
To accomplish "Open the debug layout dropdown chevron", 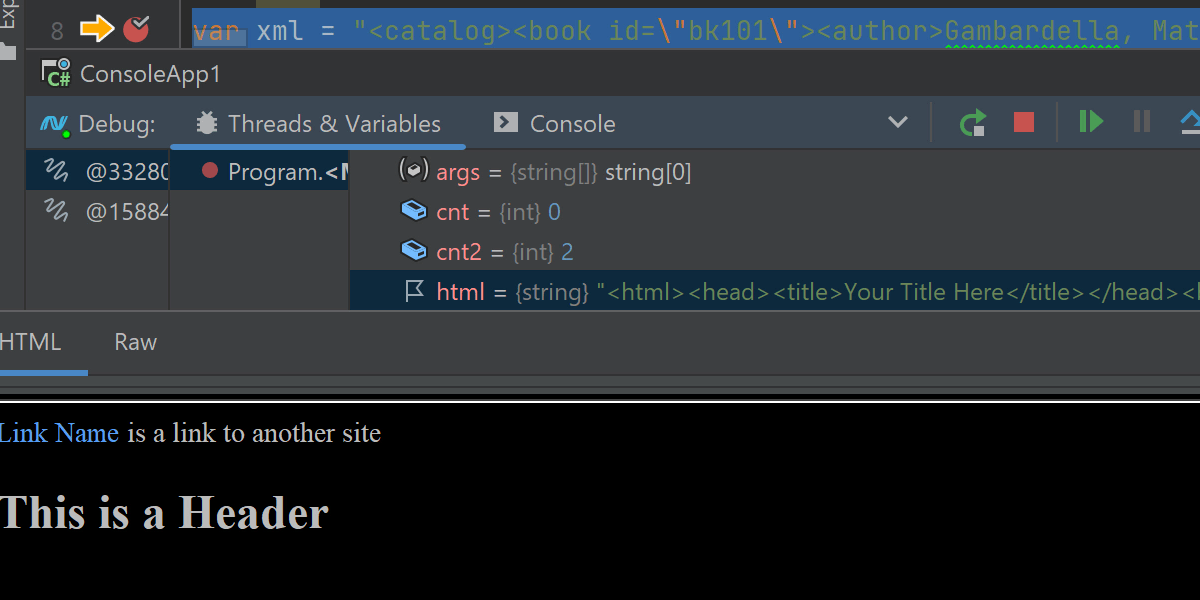I will (898, 123).
